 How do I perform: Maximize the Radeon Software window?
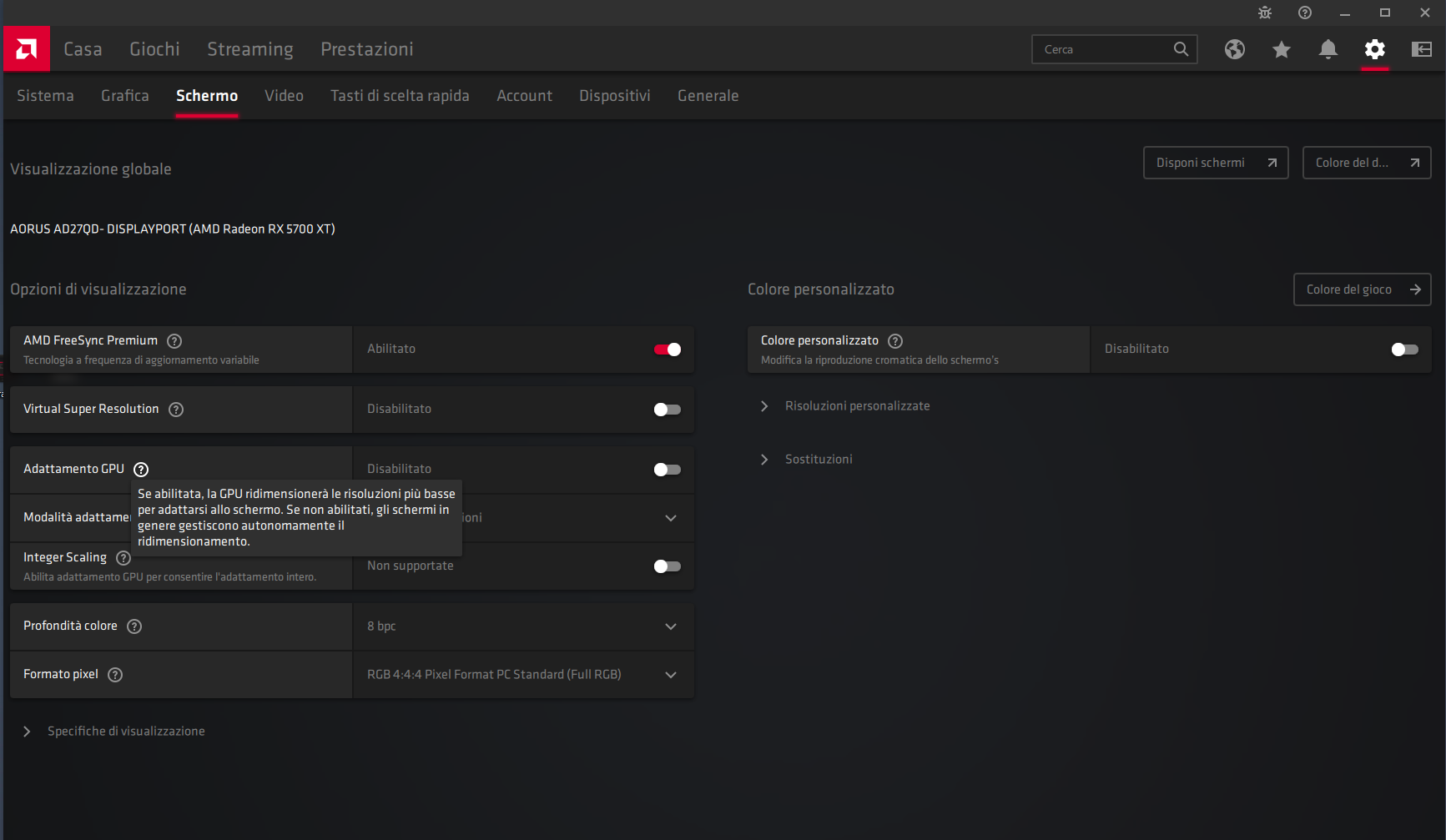click(1385, 13)
